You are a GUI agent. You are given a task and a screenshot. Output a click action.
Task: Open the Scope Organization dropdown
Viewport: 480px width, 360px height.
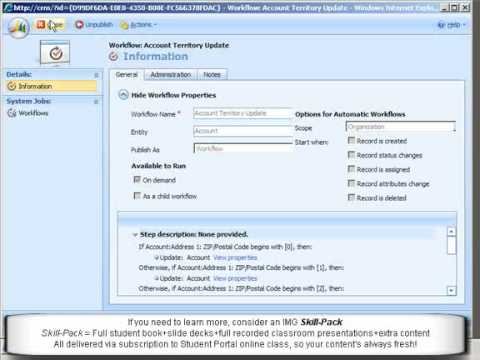coord(401,127)
